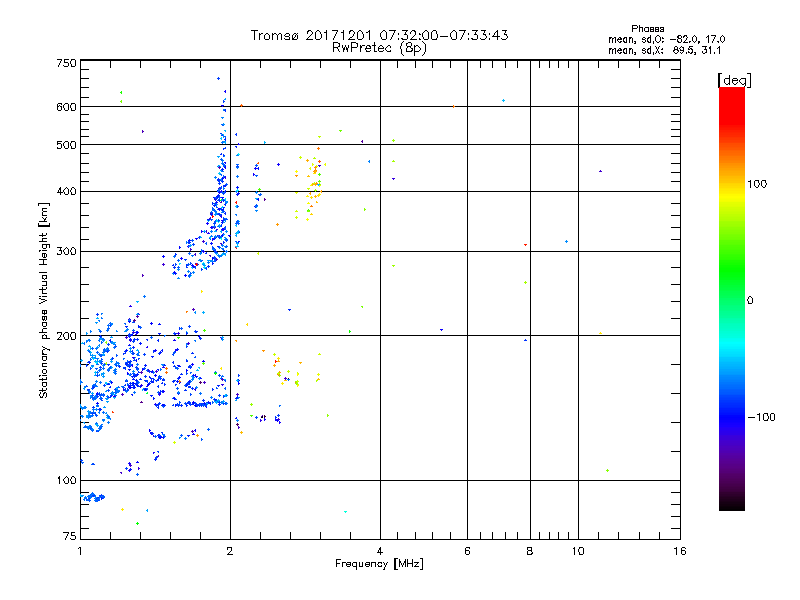Click the y-axis tick label '75'
This screenshot has width=800, height=600.
click(x=70, y=536)
